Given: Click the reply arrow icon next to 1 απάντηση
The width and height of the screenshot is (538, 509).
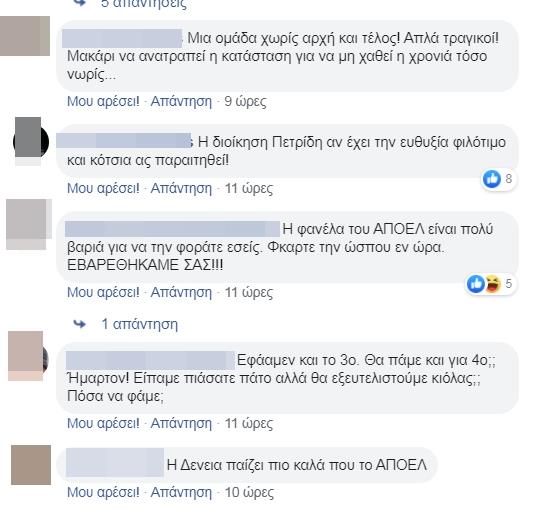Looking at the screenshot, I should [x=80, y=324].
